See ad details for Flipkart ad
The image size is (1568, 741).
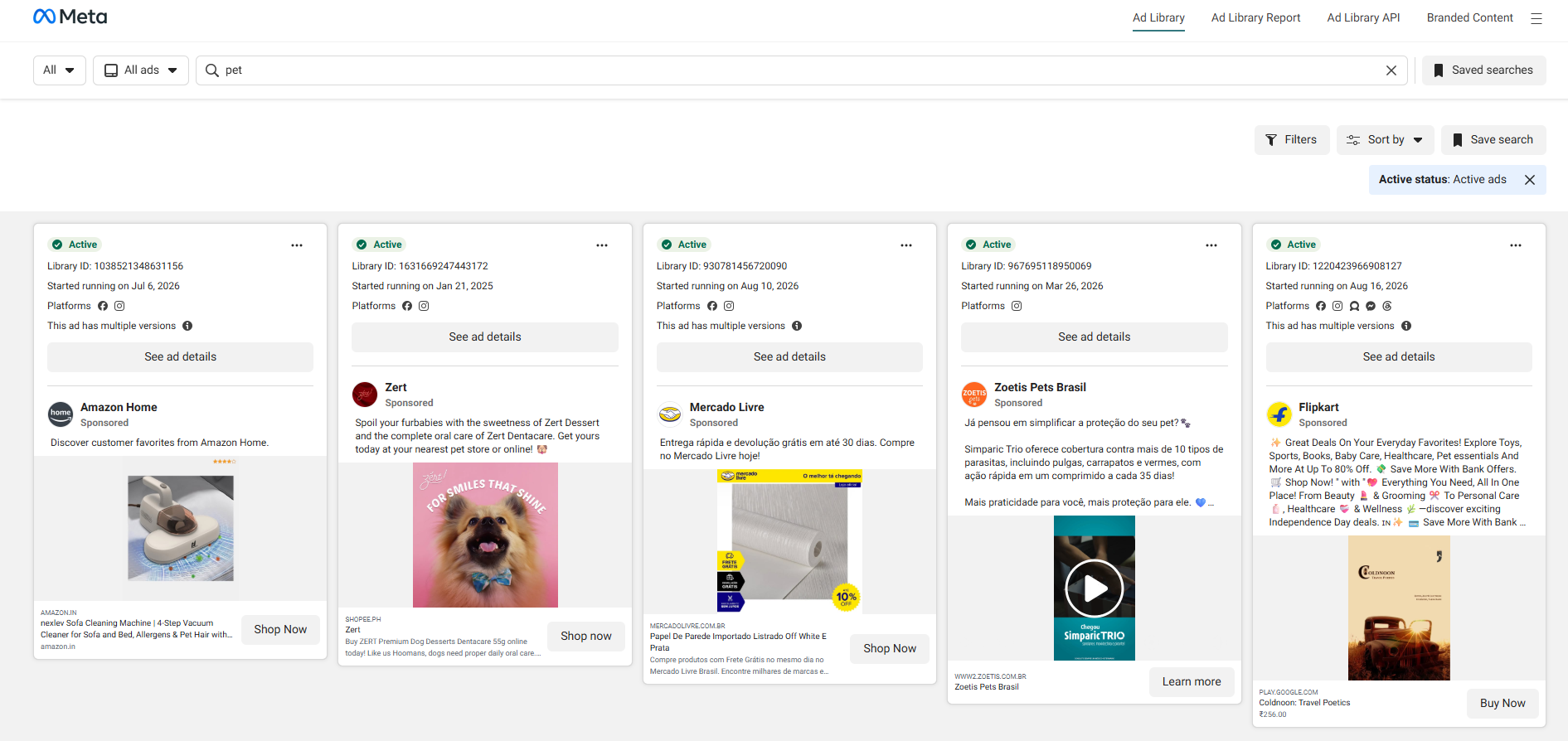point(1399,357)
